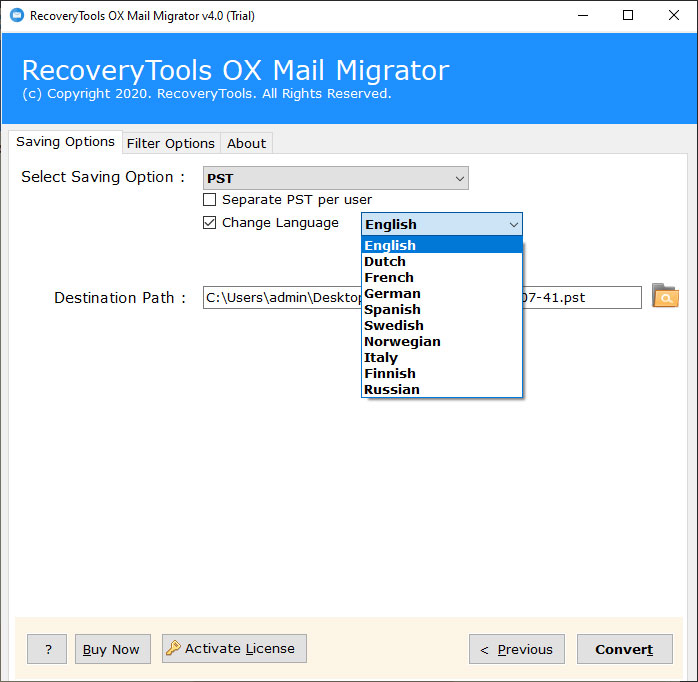Choose Dutch from the language list
698x682 pixels.
(x=442, y=261)
